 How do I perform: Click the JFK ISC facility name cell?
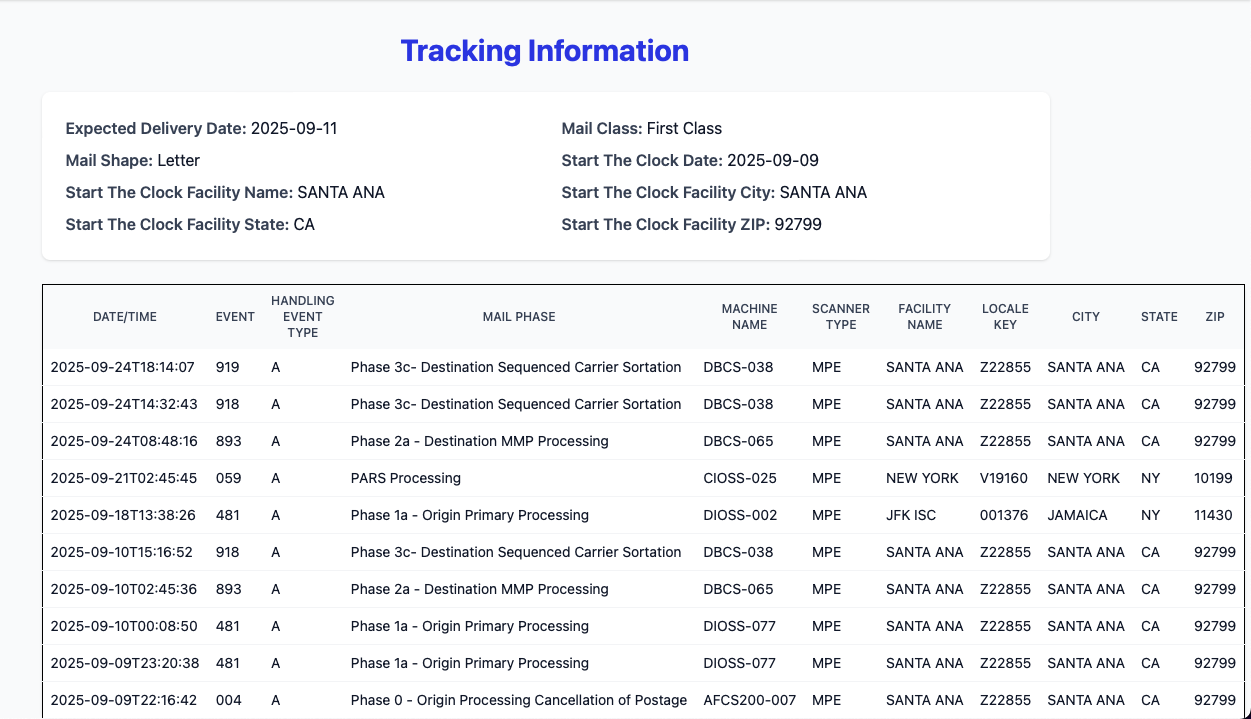pyautogui.click(x=911, y=515)
